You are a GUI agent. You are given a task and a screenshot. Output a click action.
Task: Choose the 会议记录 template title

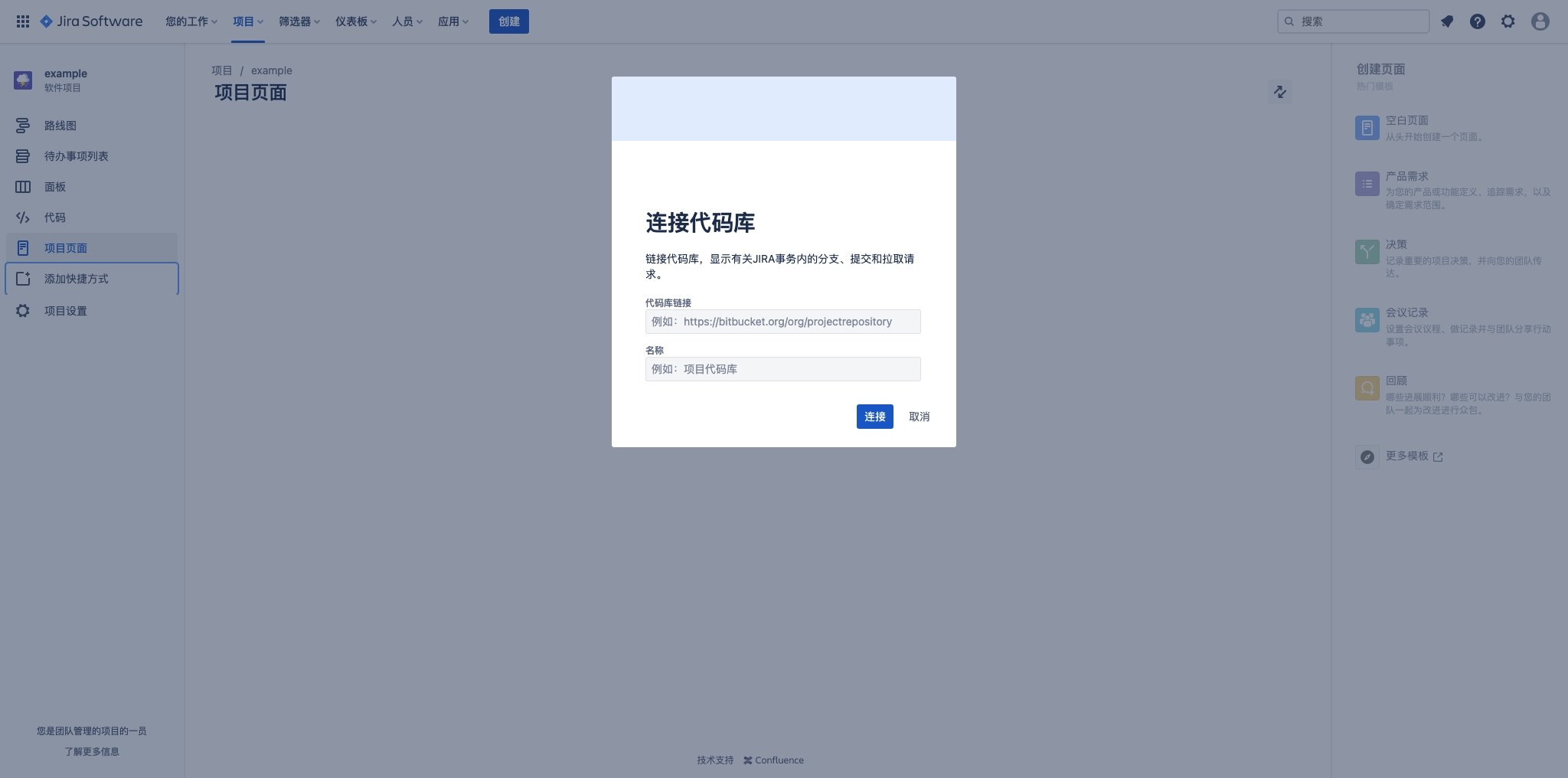pyautogui.click(x=1407, y=312)
